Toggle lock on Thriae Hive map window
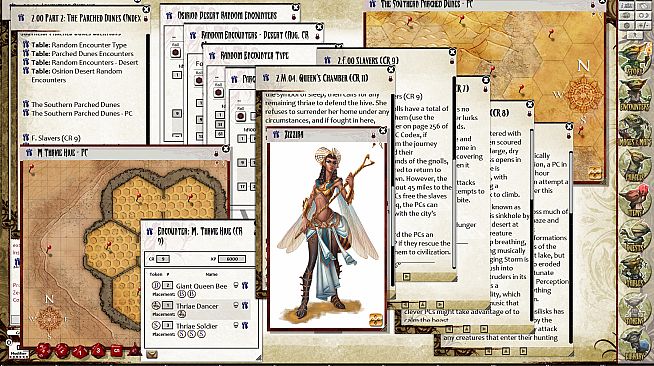654x366 pixels. (216, 153)
